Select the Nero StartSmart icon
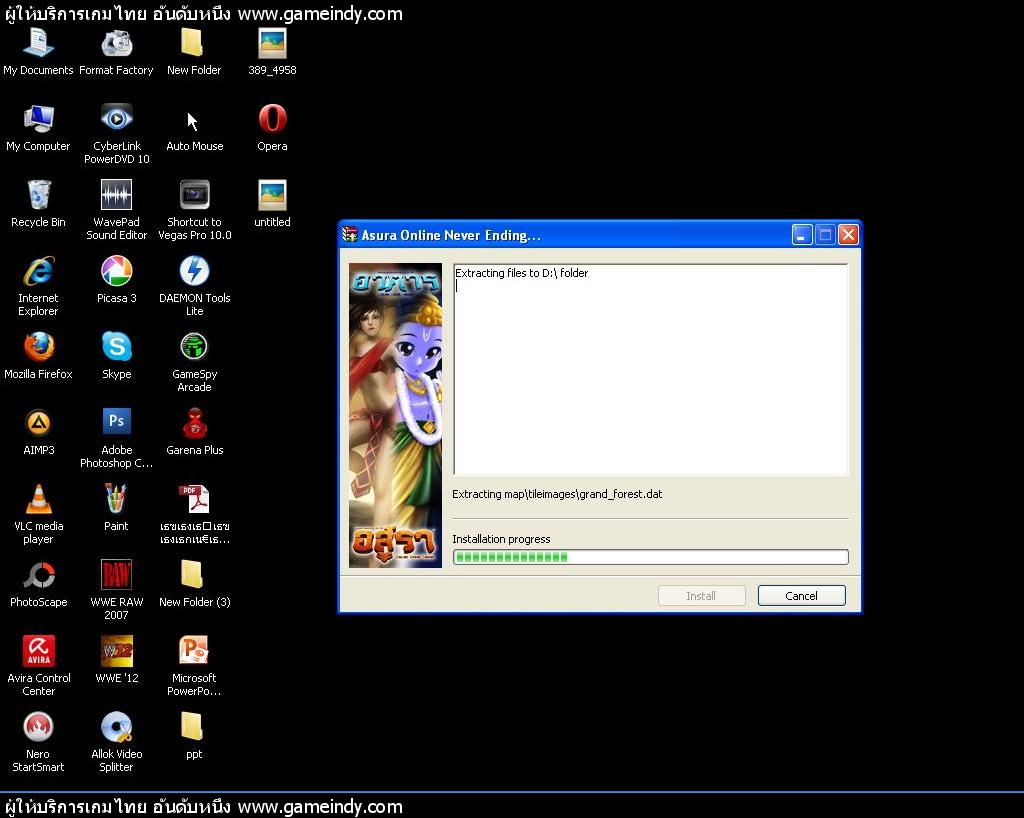1024x818 pixels. point(39,727)
